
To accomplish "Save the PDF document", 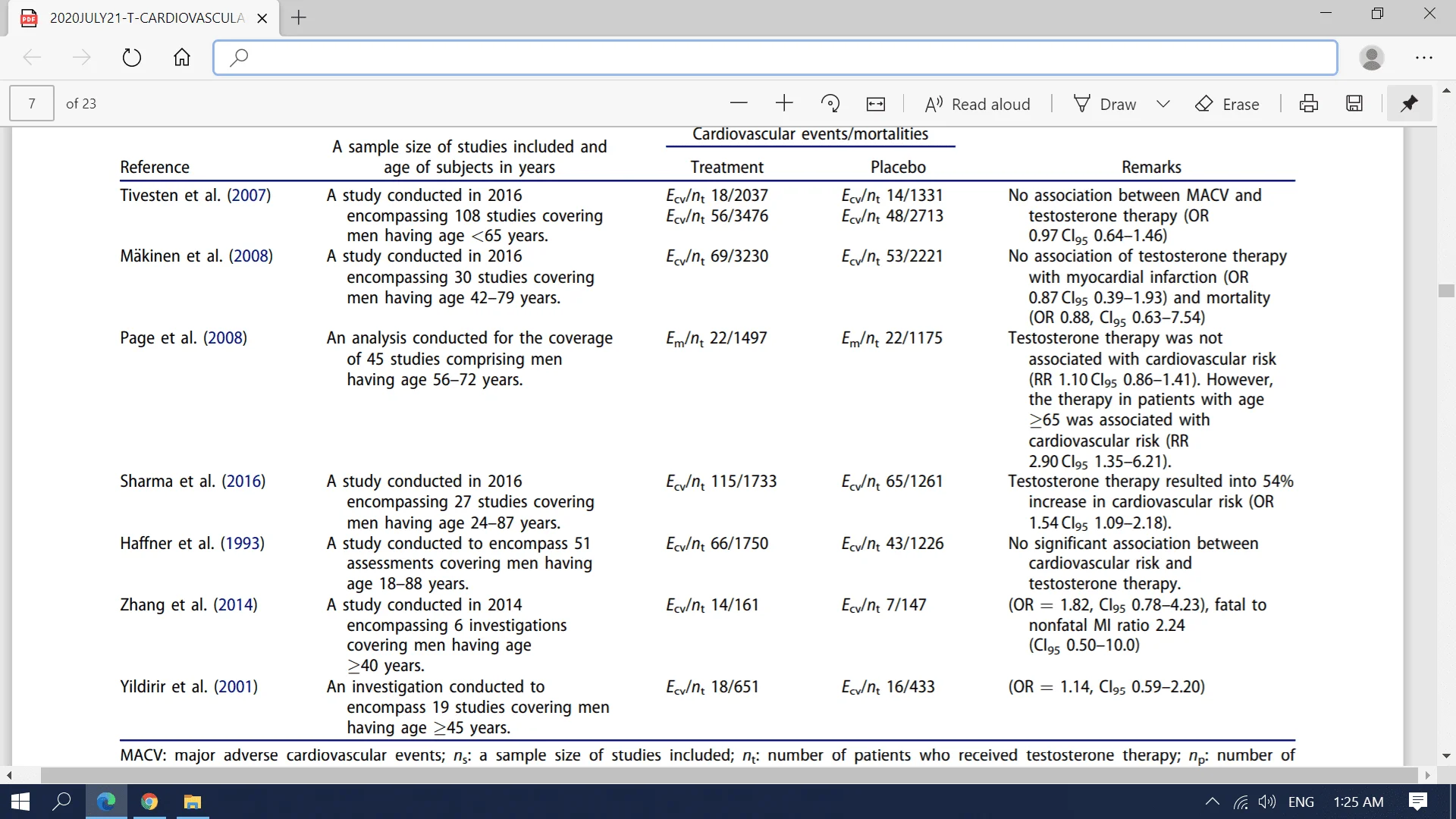I will tap(1354, 103).
